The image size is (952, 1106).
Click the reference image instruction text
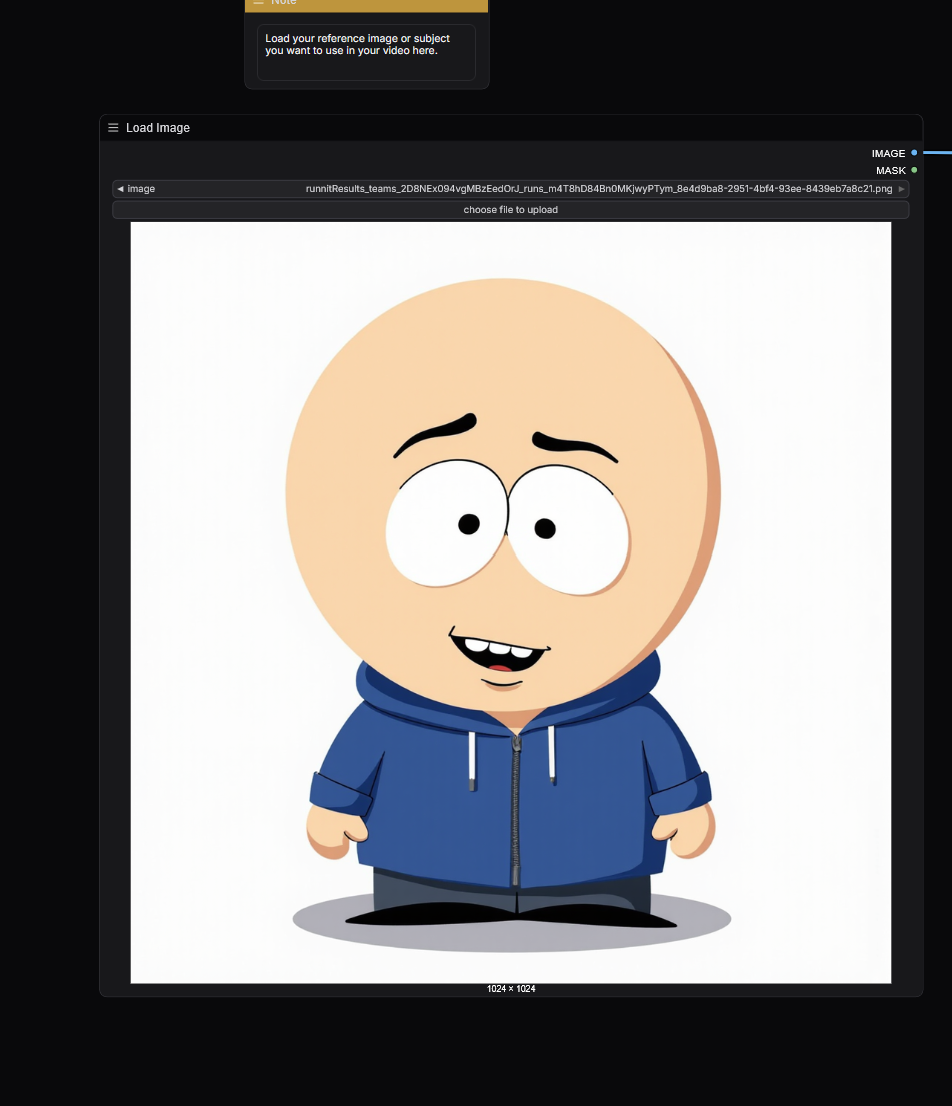[357, 44]
